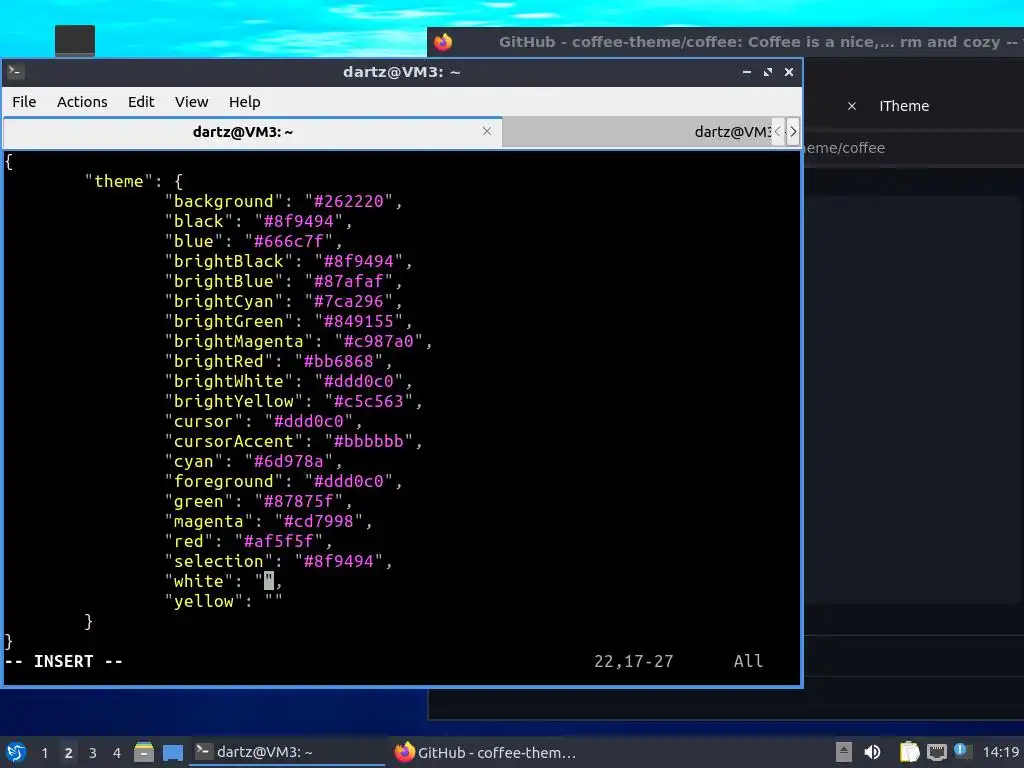Switch to workspace 2
This screenshot has width=1024, height=768.
pos(69,753)
